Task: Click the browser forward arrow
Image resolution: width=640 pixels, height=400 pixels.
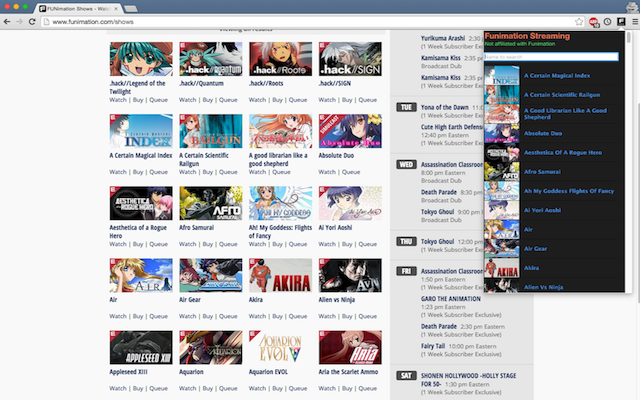Action: 19,22
